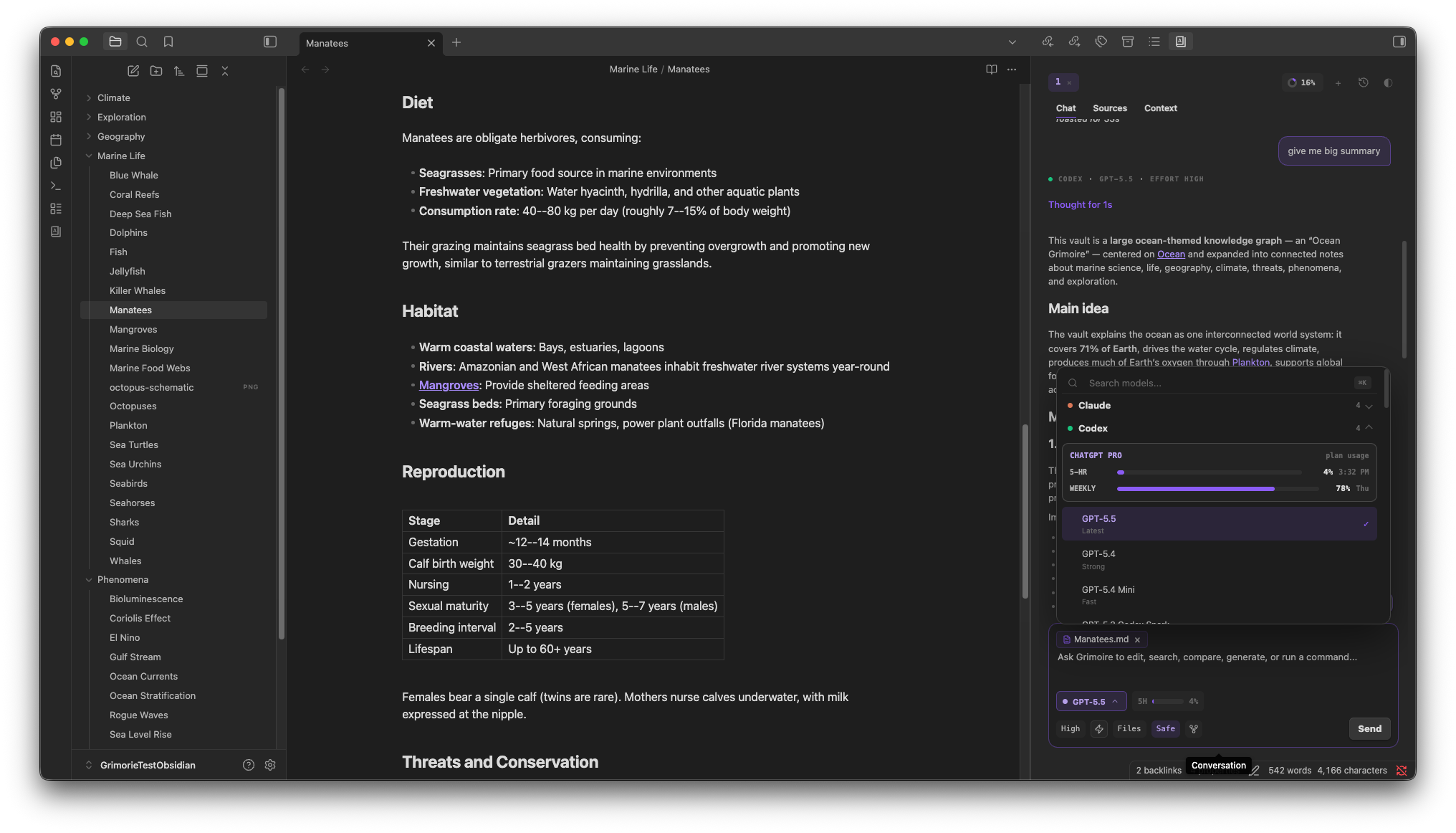Create a new folder icon
Screen dimensions: 1456x833
pyautogui.click(x=156, y=71)
